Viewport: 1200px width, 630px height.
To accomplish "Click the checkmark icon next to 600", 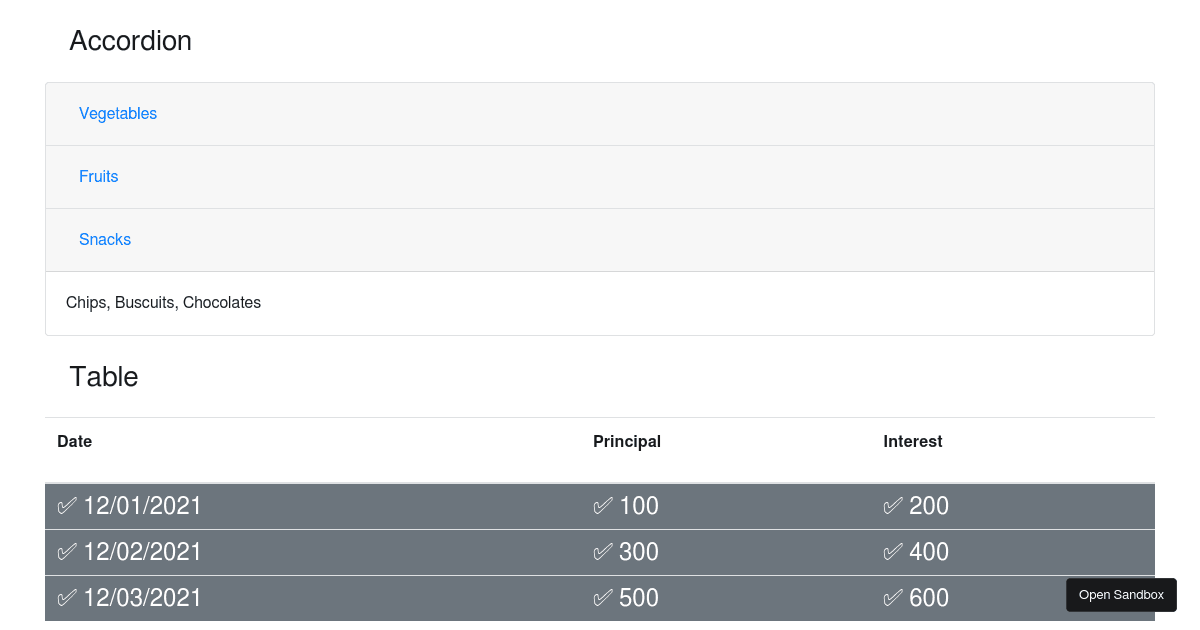I will tap(893, 598).
